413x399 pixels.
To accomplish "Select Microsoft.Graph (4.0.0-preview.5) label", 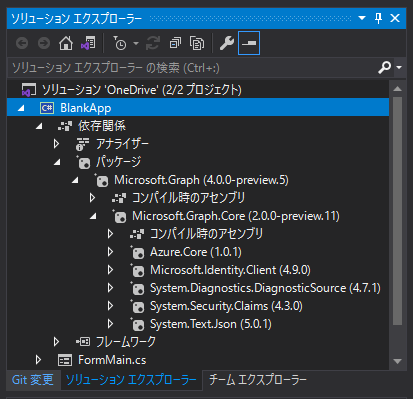I will (x=201, y=180).
